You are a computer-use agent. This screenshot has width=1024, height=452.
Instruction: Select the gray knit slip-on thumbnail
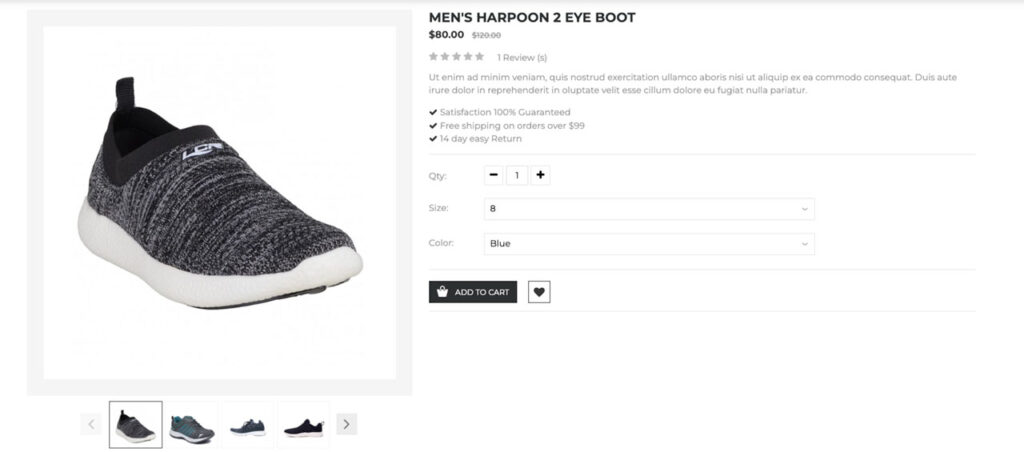[136, 425]
